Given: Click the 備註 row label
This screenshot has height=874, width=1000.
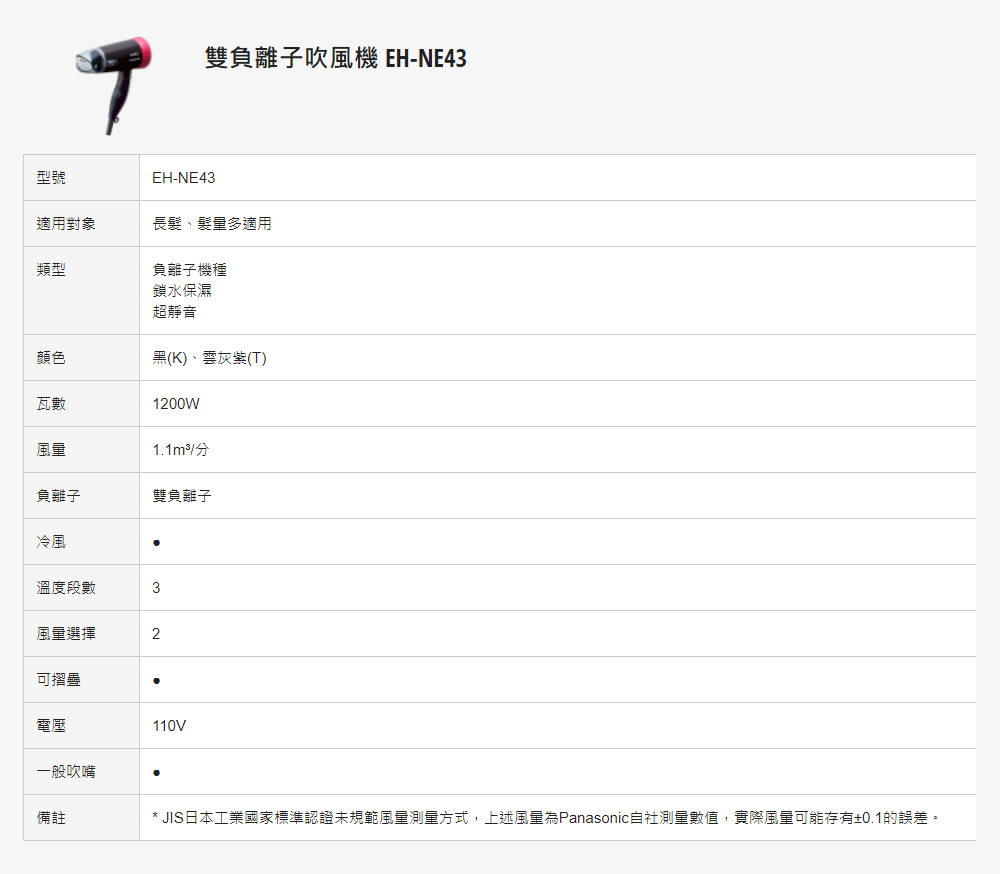Looking at the screenshot, I should pyautogui.click(x=51, y=817).
